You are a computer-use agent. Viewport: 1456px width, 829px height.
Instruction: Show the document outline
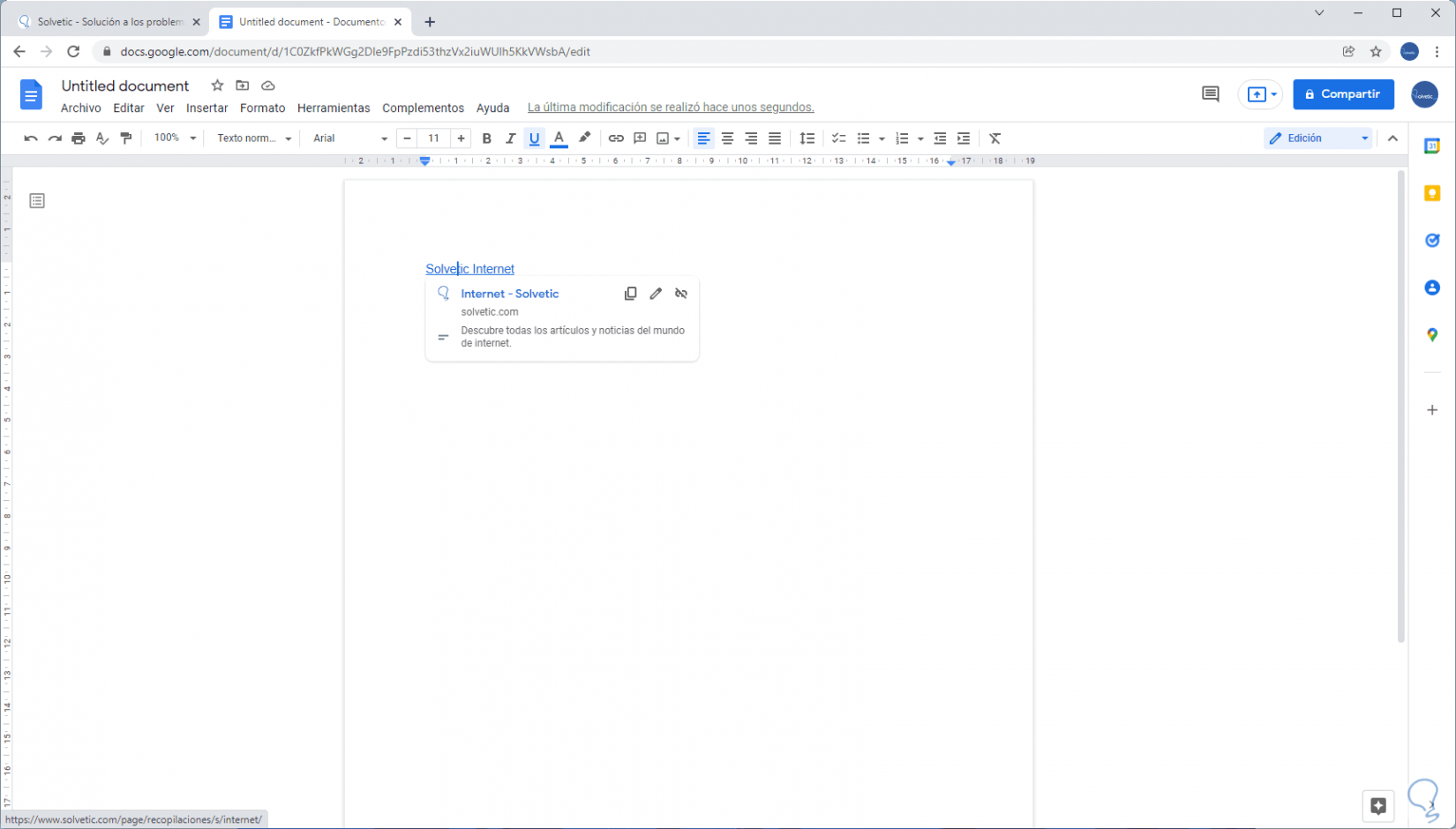(x=37, y=201)
